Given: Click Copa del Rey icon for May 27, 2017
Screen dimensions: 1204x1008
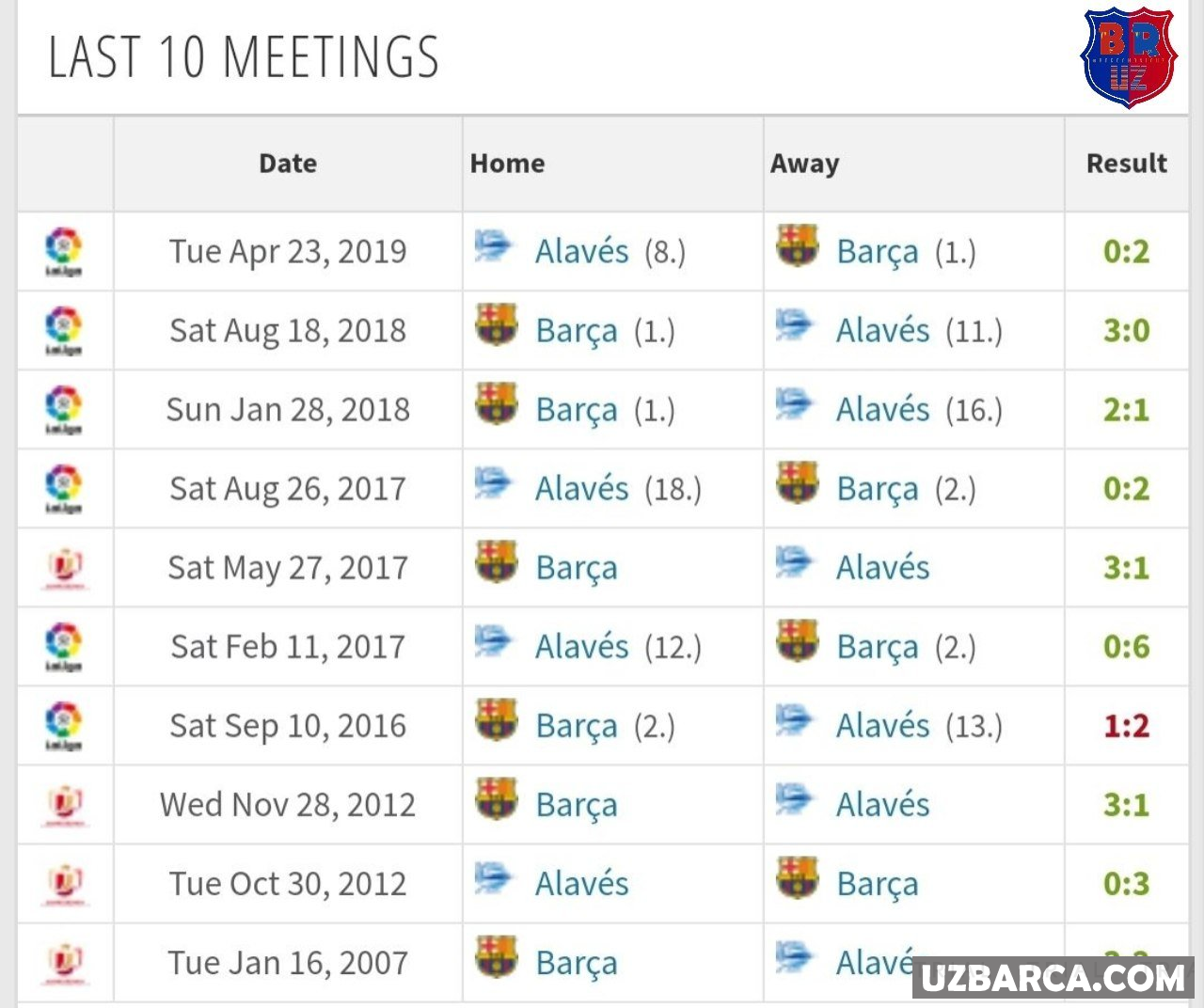Looking at the screenshot, I should pos(64,568).
